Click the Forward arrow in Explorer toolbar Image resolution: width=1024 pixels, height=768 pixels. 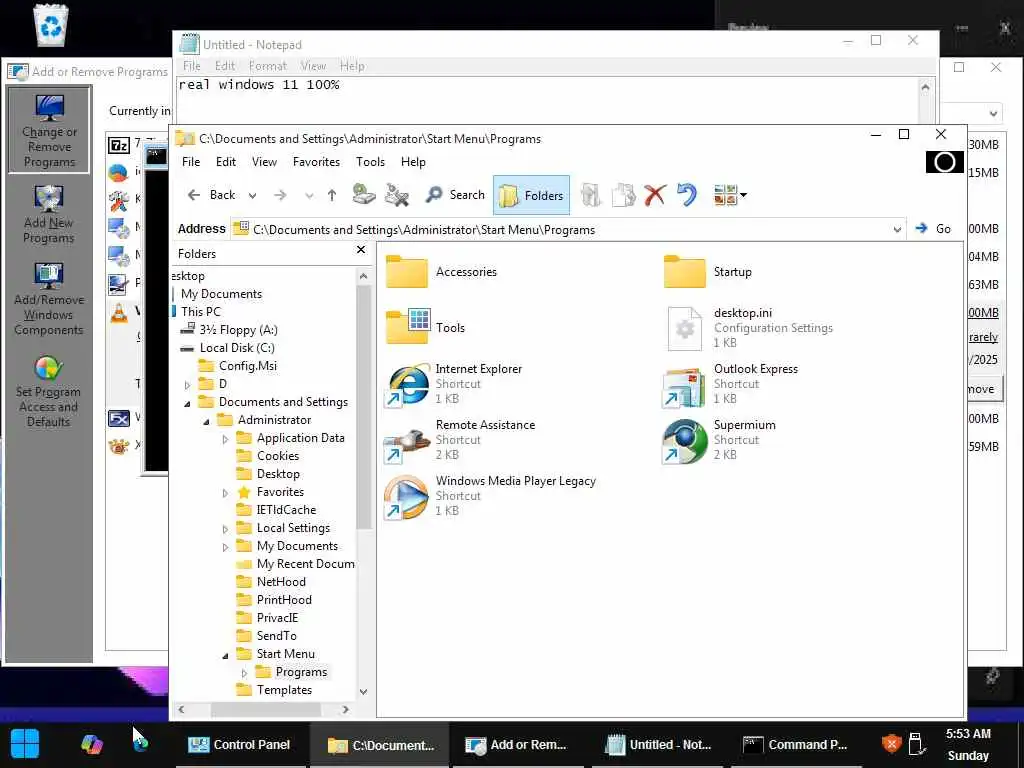(280, 195)
